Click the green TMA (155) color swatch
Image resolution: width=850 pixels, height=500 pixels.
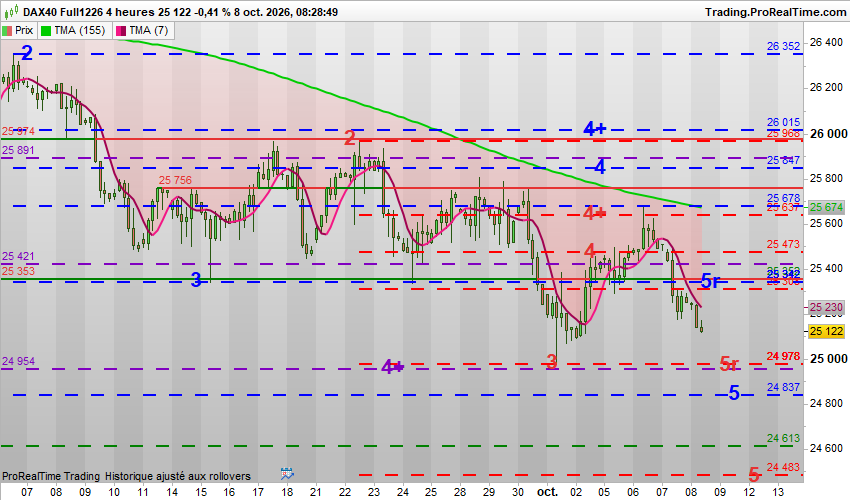pyautogui.click(x=46, y=31)
